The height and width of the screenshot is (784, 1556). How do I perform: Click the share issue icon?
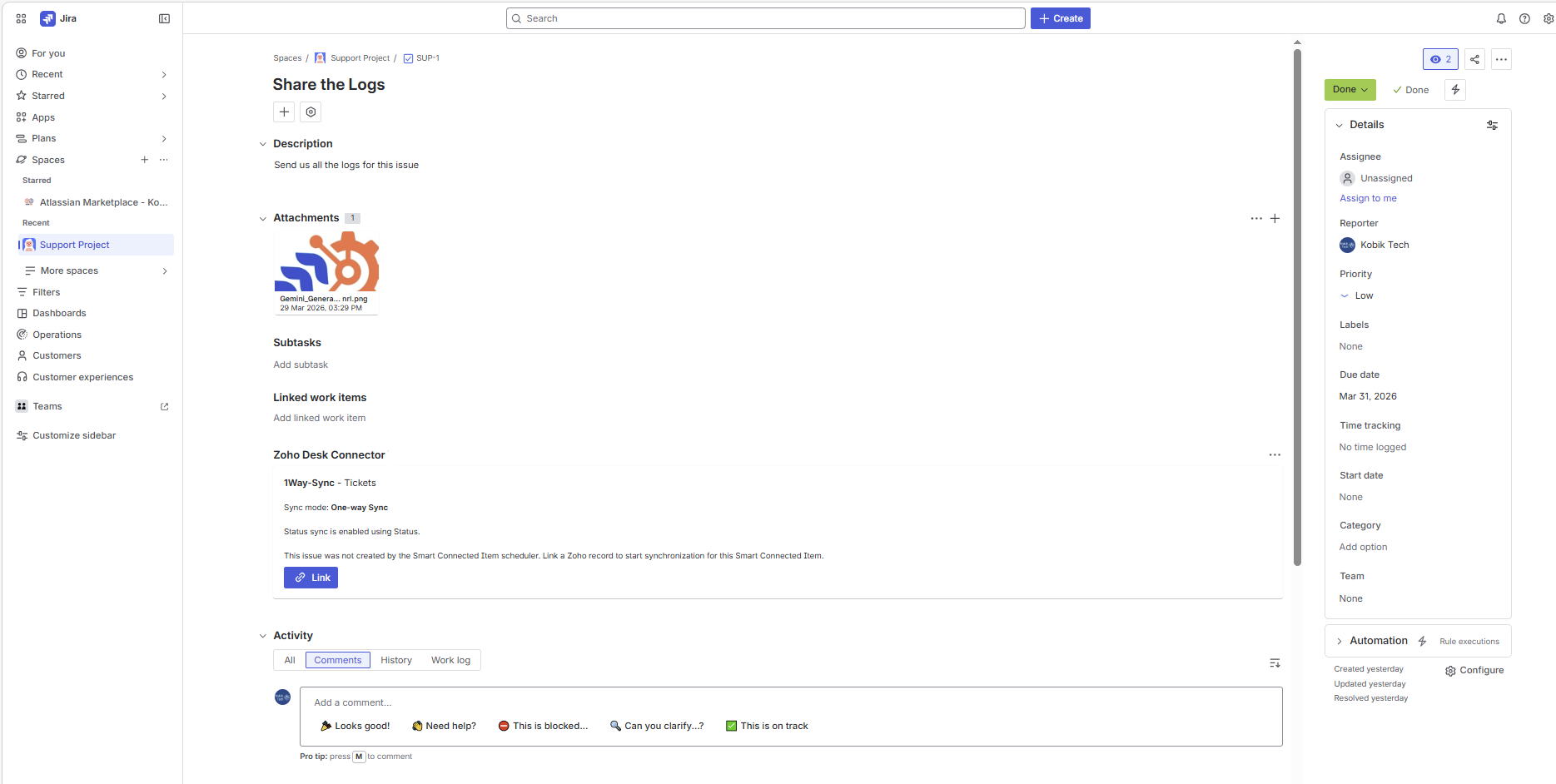1474,59
